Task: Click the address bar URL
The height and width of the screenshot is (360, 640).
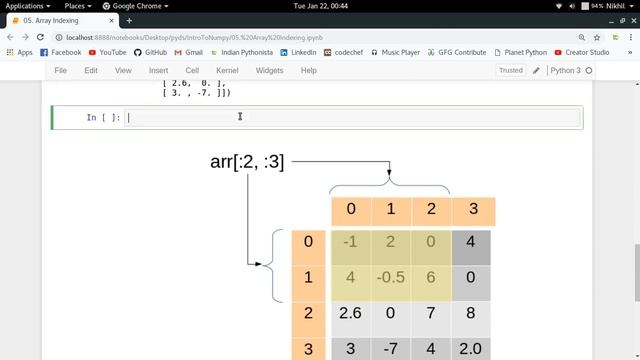Action: tap(194, 38)
